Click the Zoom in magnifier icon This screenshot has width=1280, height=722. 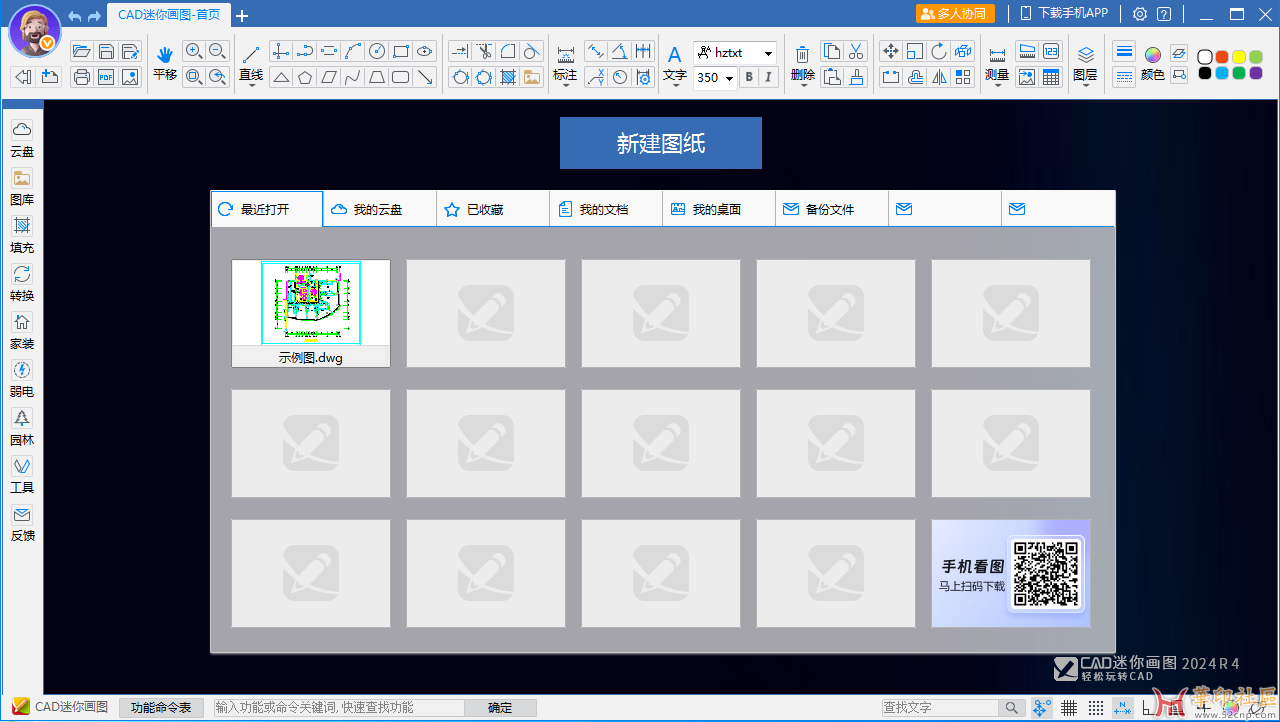point(194,51)
